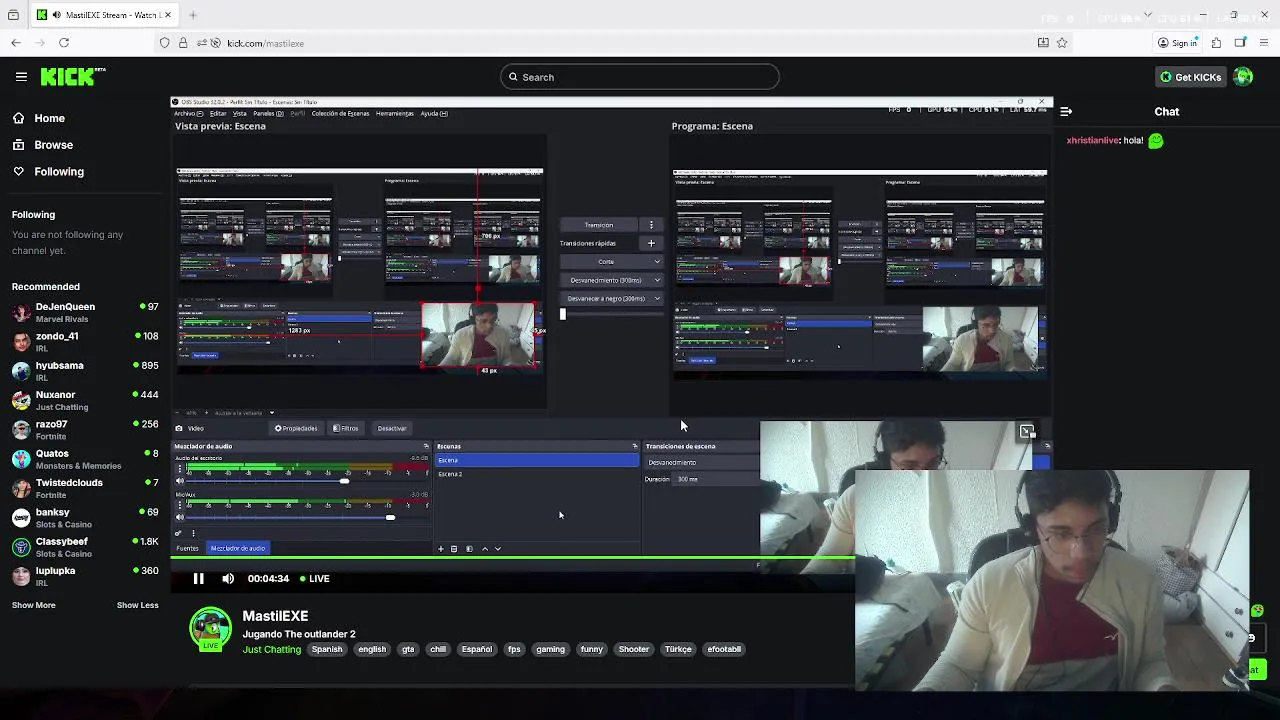Viewport: 1280px width, 720px height.
Task: Select the MastilEXE Stream browser tab
Action: (x=103, y=15)
